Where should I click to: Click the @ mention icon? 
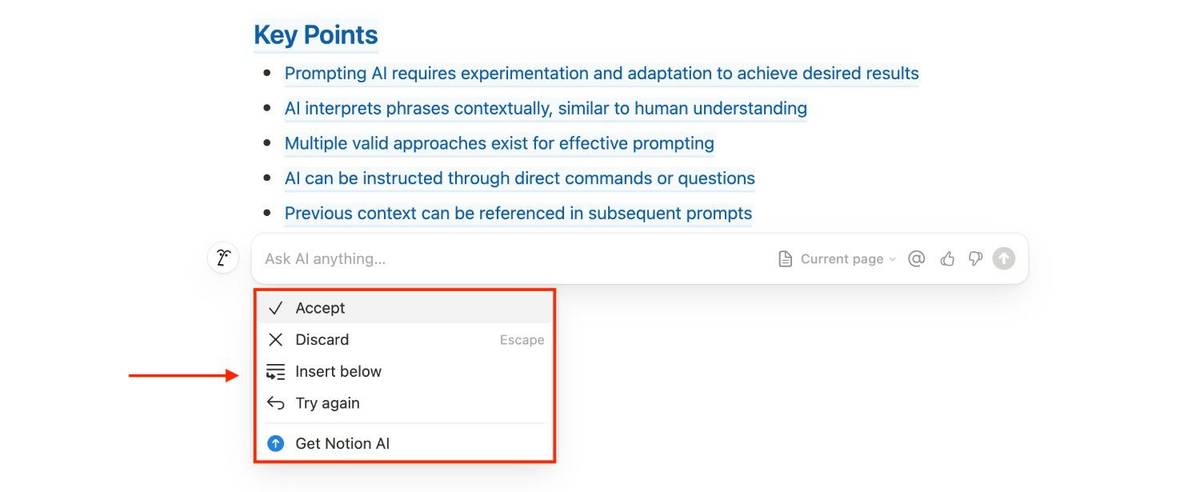[916, 259]
